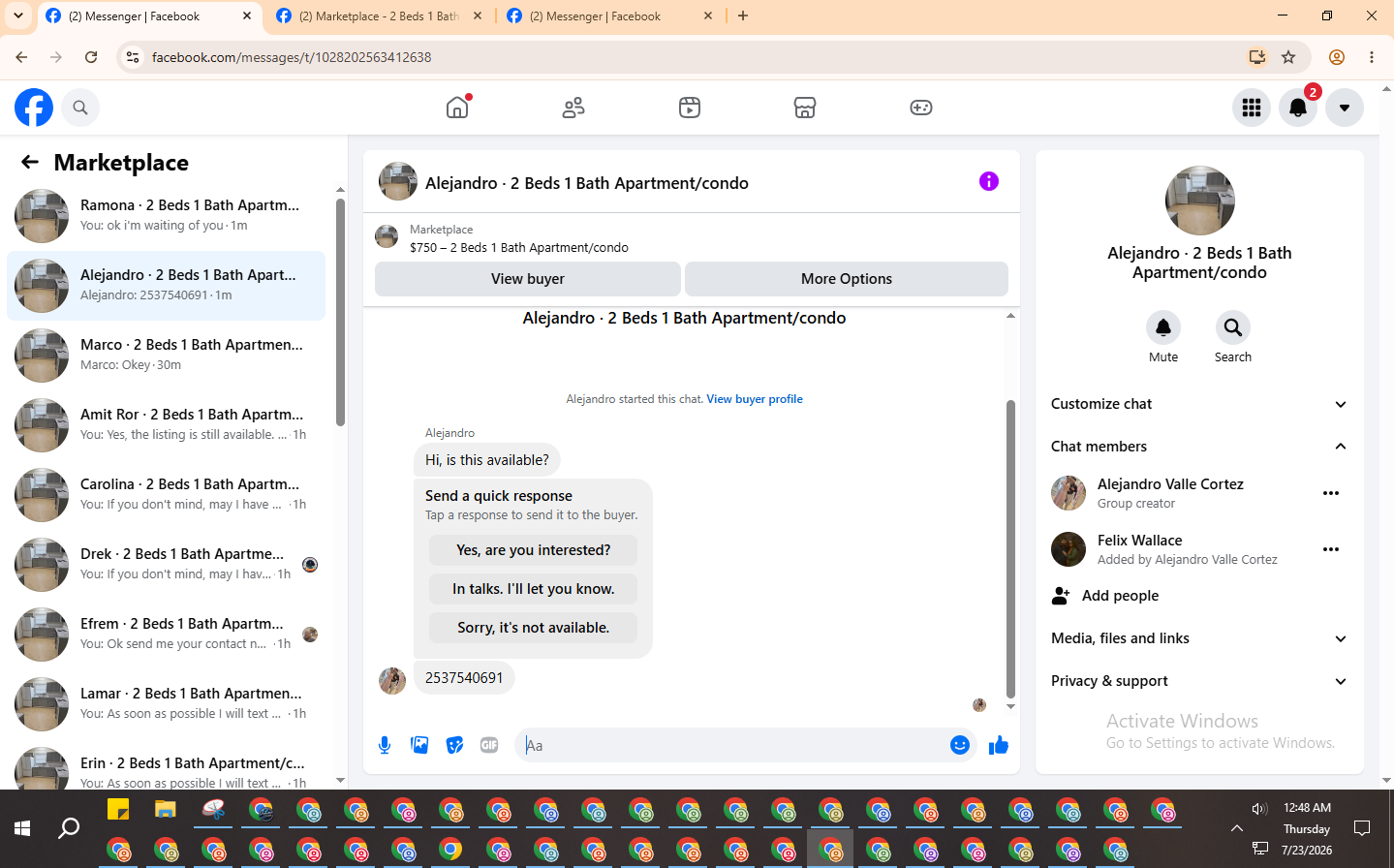Open account dropdown arrow
Screen dimensions: 1394x868
point(1345,108)
